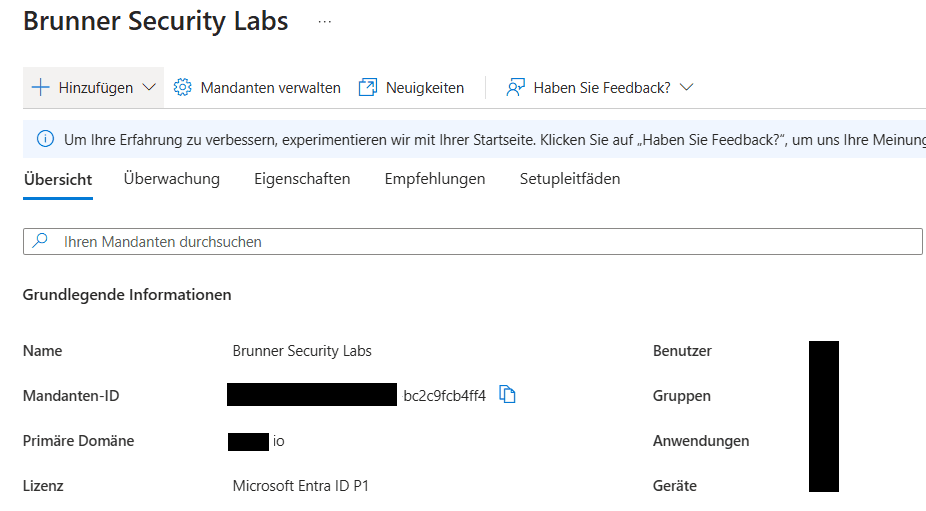Switch to the Überwachung tab

tap(171, 179)
